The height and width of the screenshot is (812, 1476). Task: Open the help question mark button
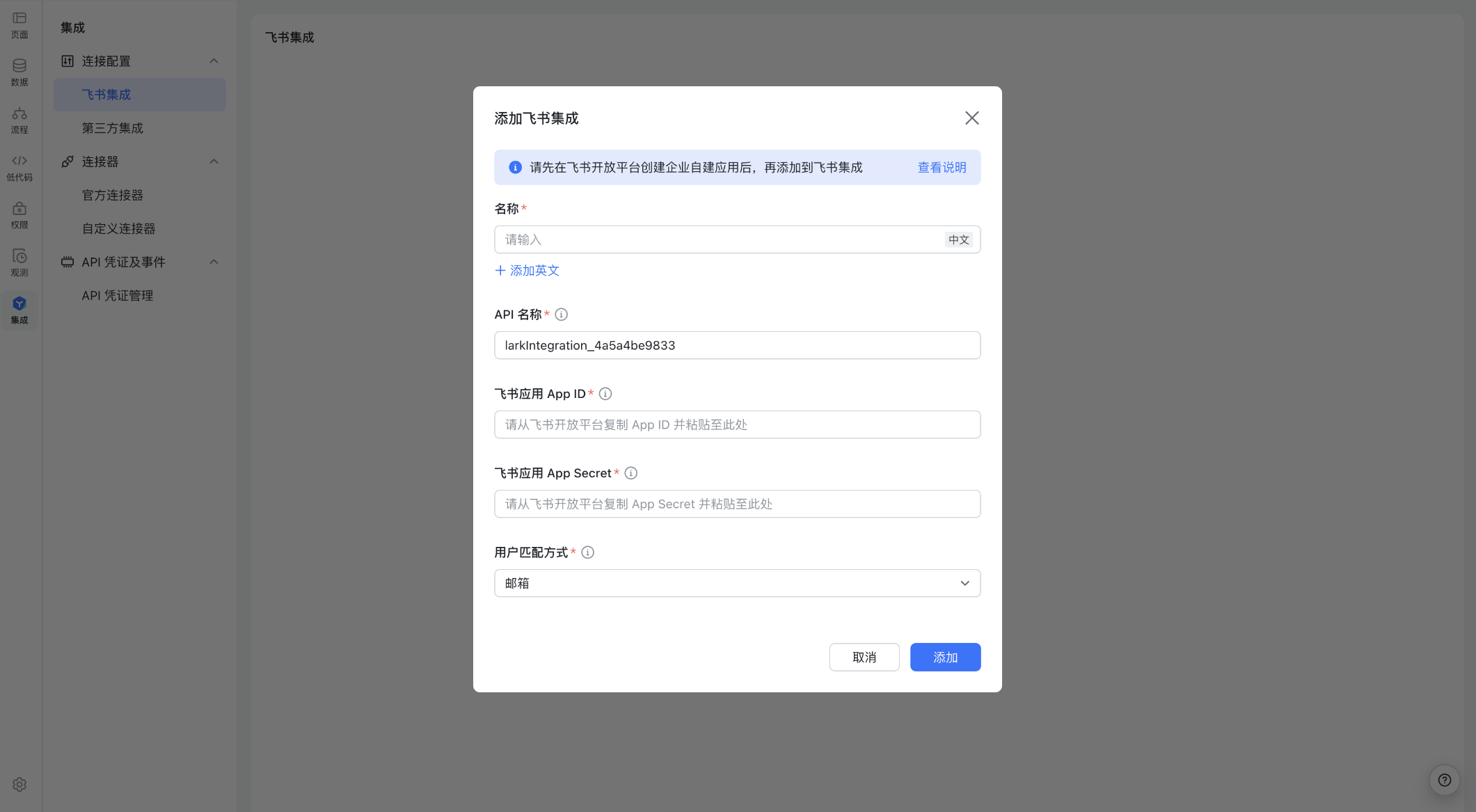coord(1445,780)
